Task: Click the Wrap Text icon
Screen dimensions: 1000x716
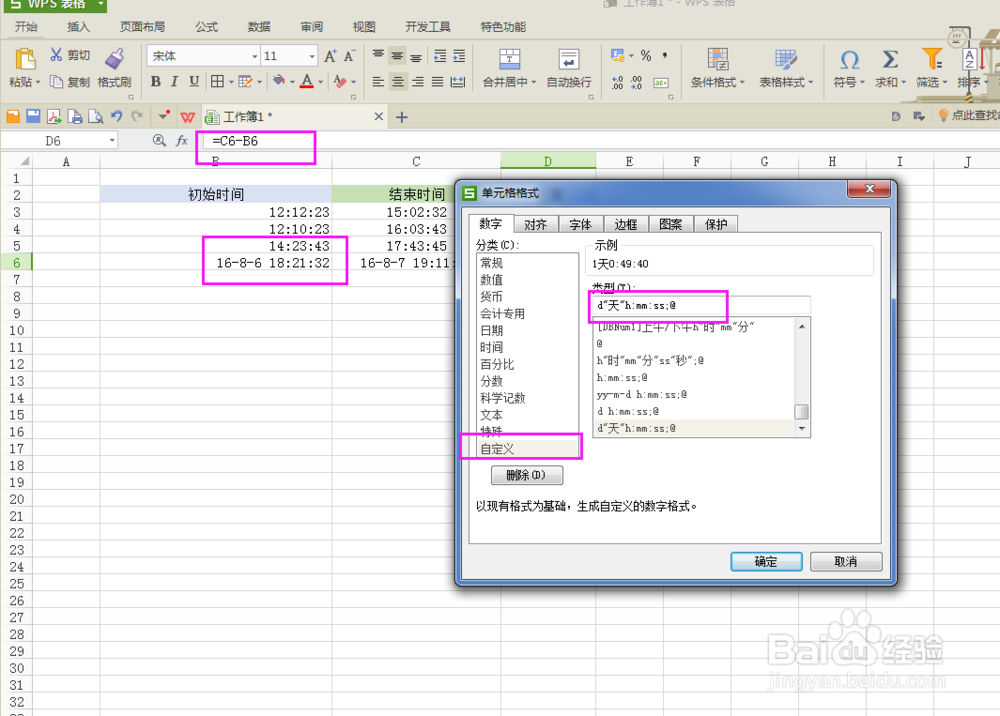Action: pos(569,59)
